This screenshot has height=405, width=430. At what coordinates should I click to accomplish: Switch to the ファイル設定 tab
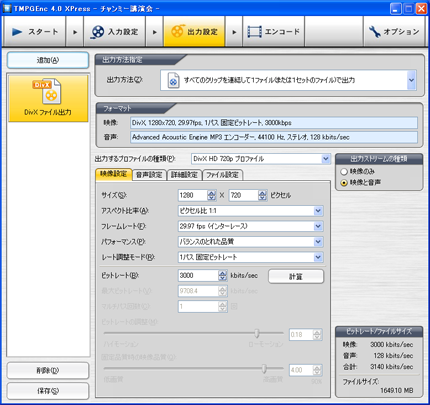pos(222,175)
